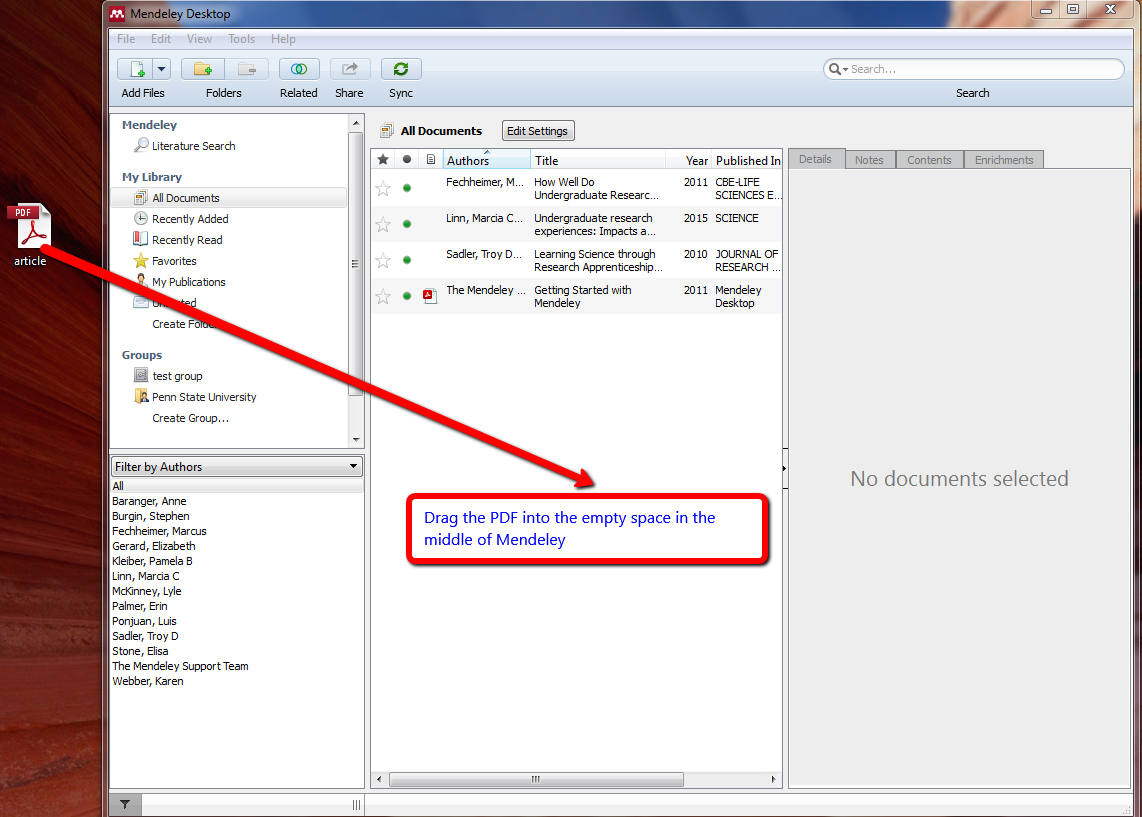This screenshot has width=1142, height=817.
Task: Open the View menu
Action: (x=199, y=39)
